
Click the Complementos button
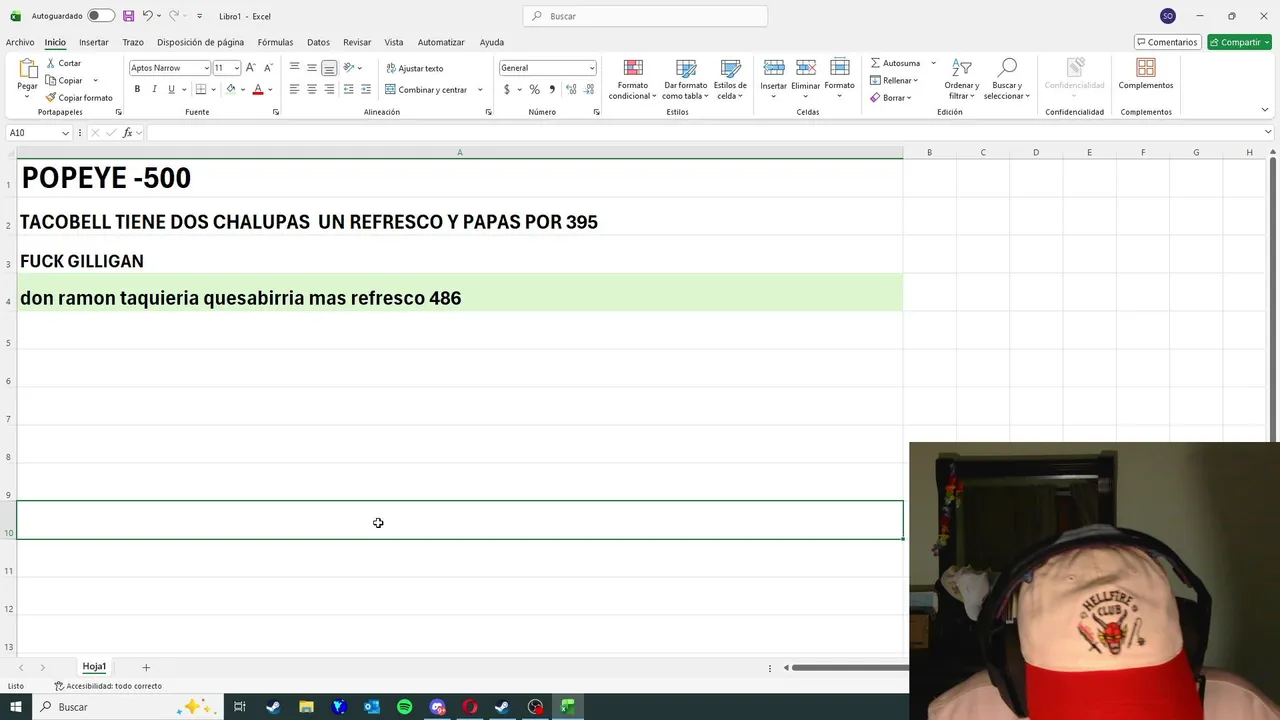1146,74
